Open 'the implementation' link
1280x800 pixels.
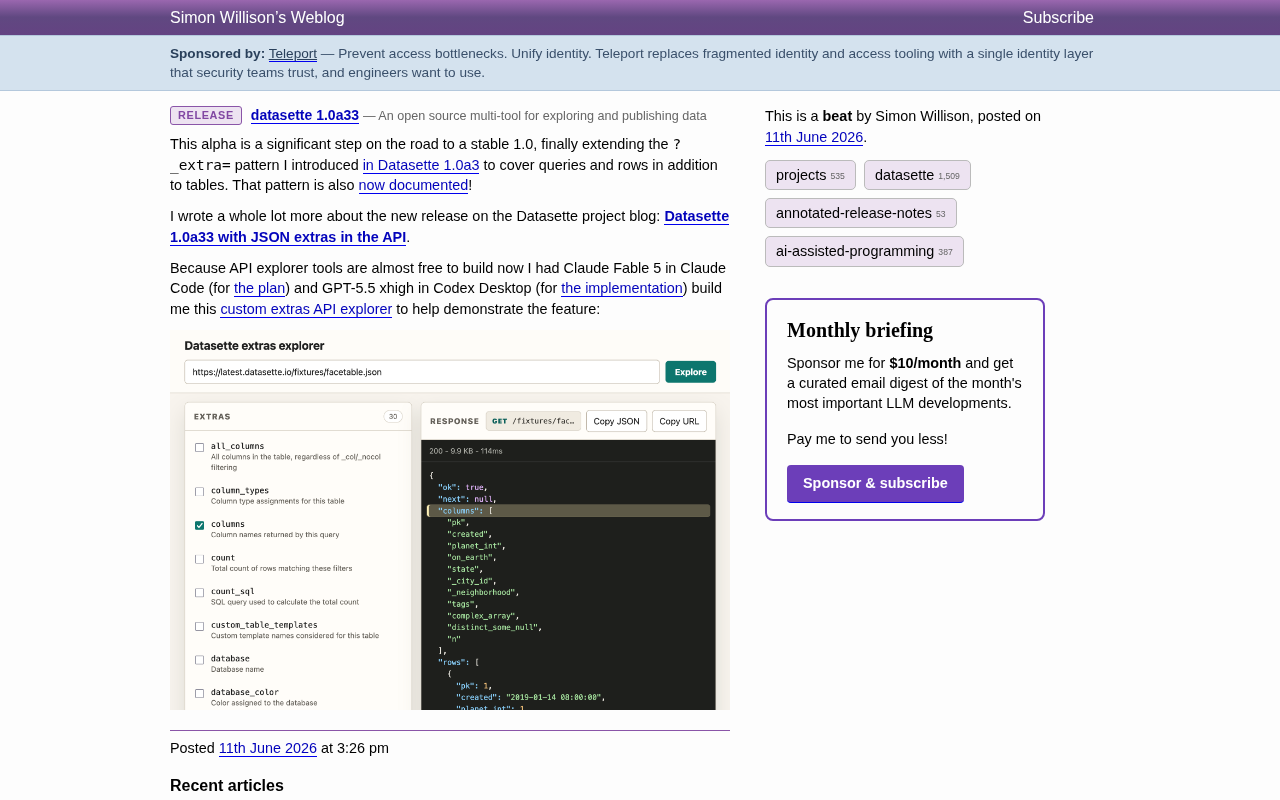(x=622, y=288)
